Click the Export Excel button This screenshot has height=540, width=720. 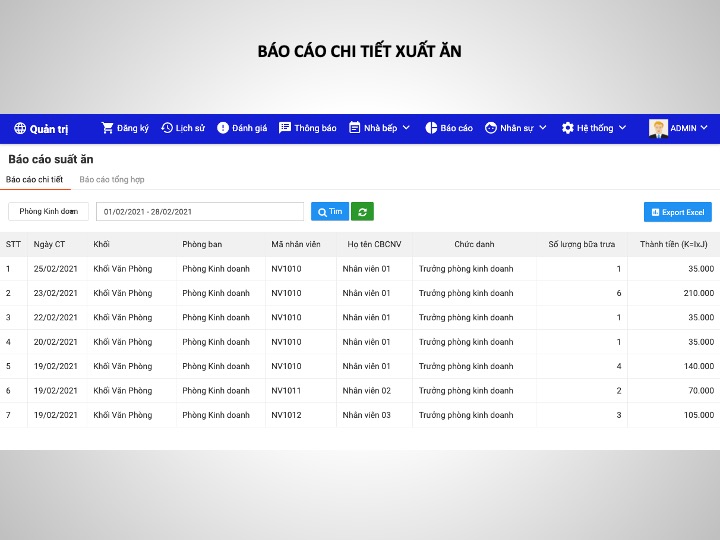[677, 212]
